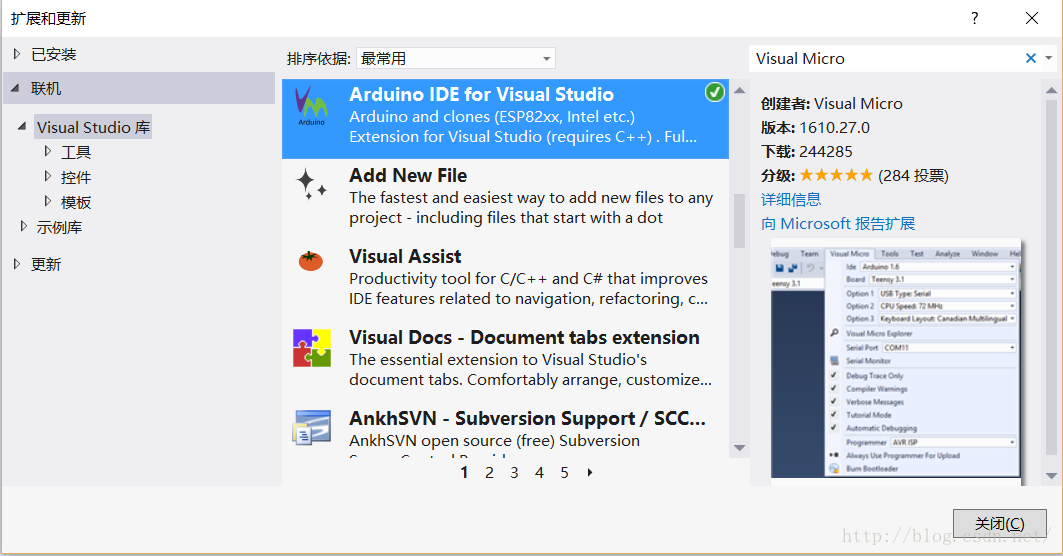This screenshot has height=556, width=1063.
Task: Click inside the Visual Micro search field
Action: coord(885,58)
